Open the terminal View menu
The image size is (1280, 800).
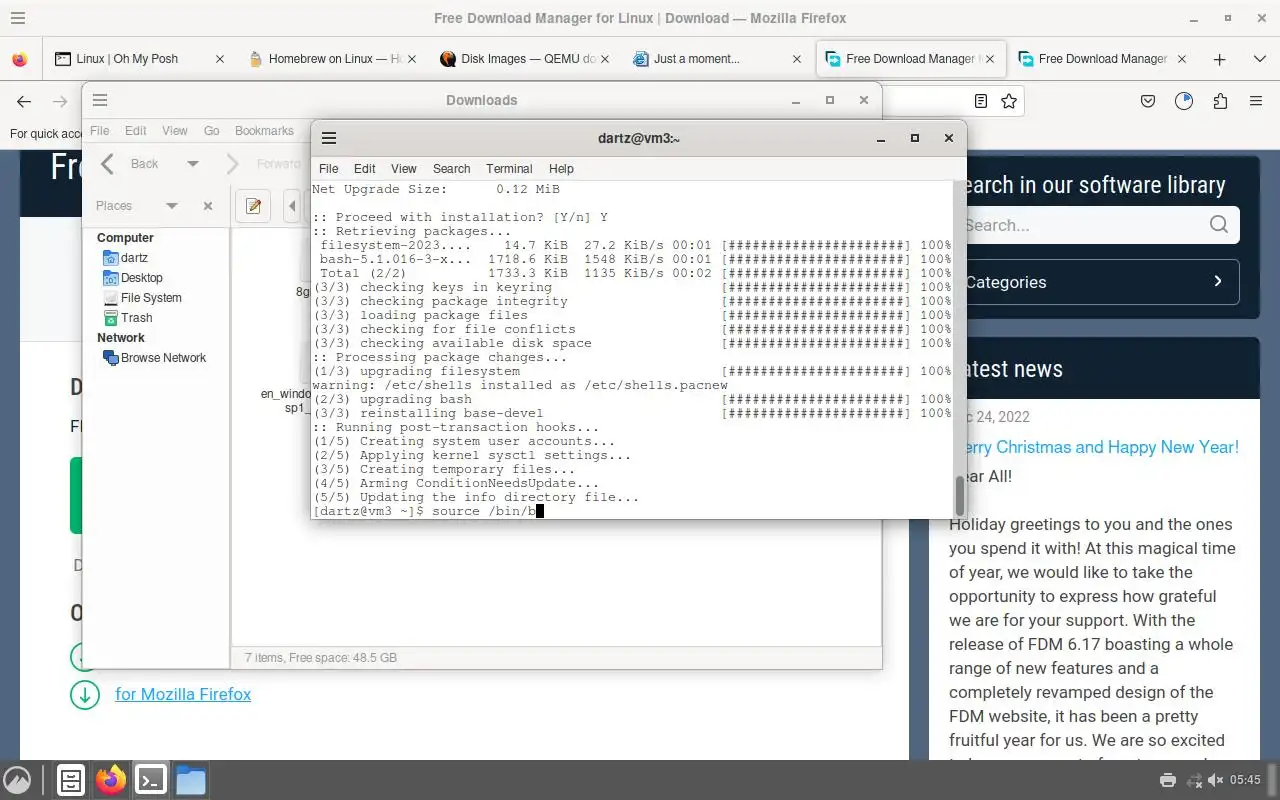(404, 169)
